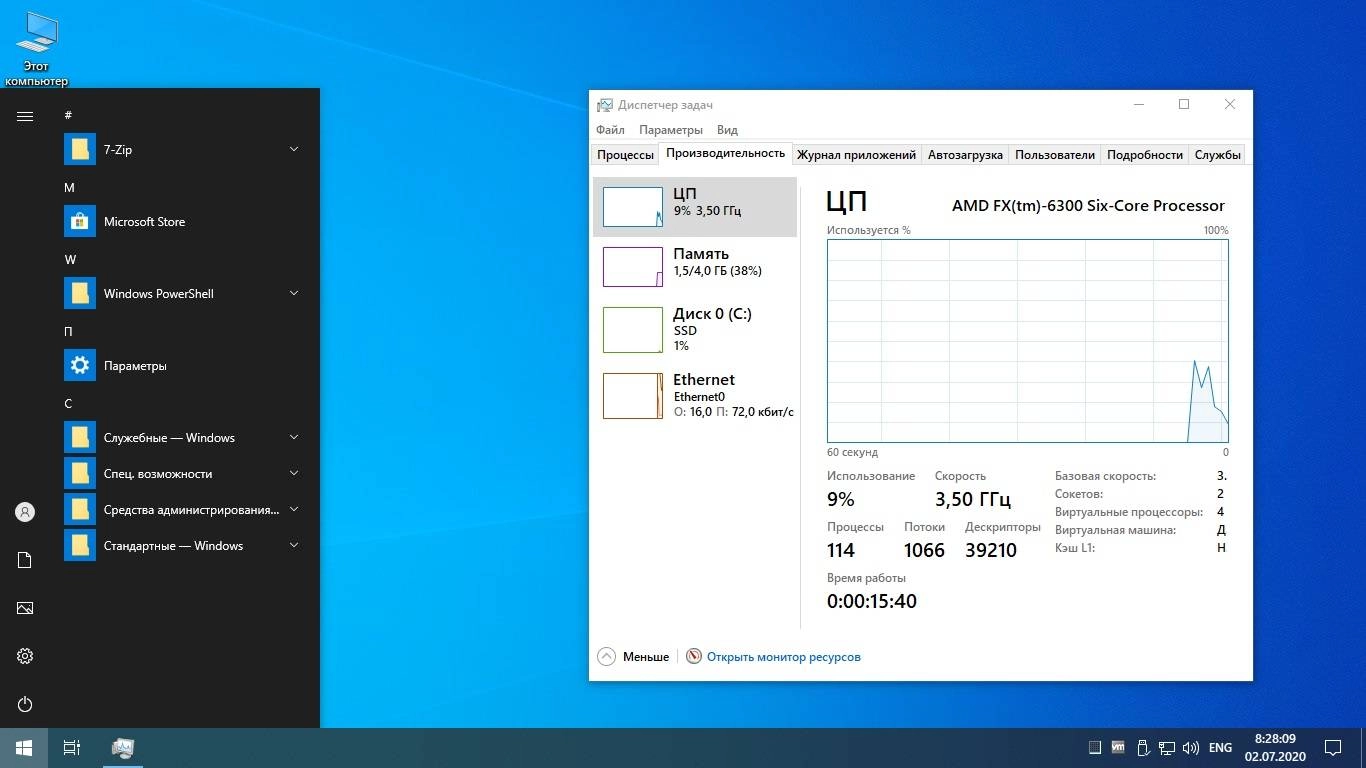The height and width of the screenshot is (768, 1366).
Task: Open the Windows PowerShell folder icon
Action: click(80, 293)
